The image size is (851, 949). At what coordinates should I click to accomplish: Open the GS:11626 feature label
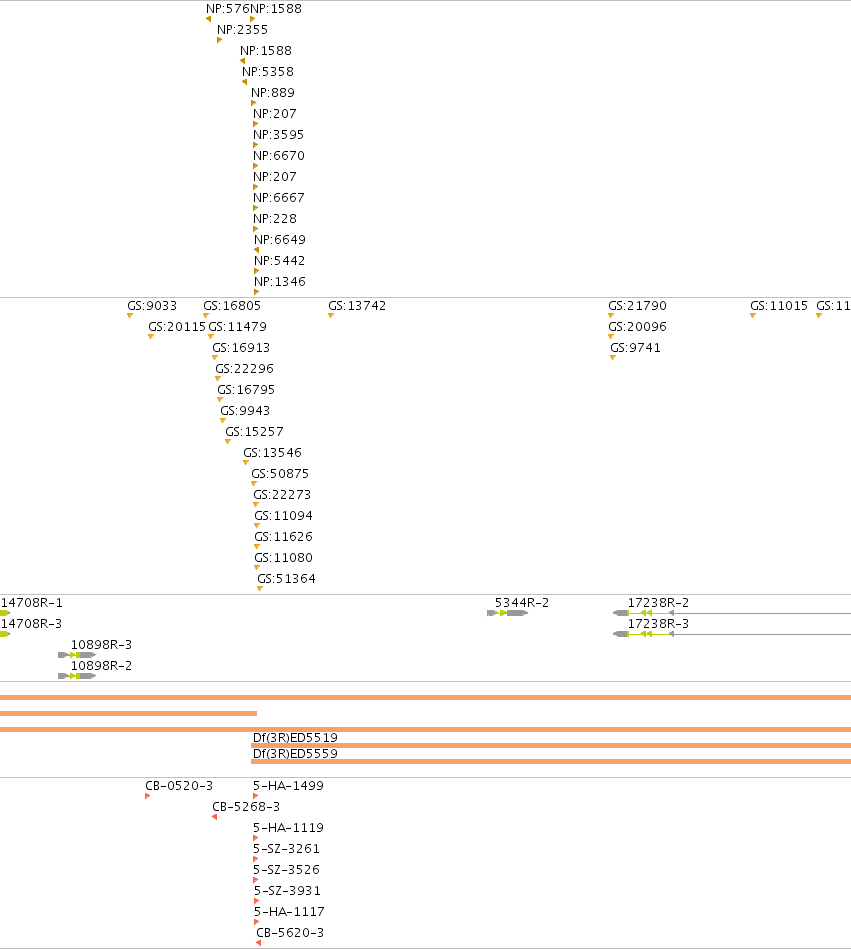[x=283, y=536]
